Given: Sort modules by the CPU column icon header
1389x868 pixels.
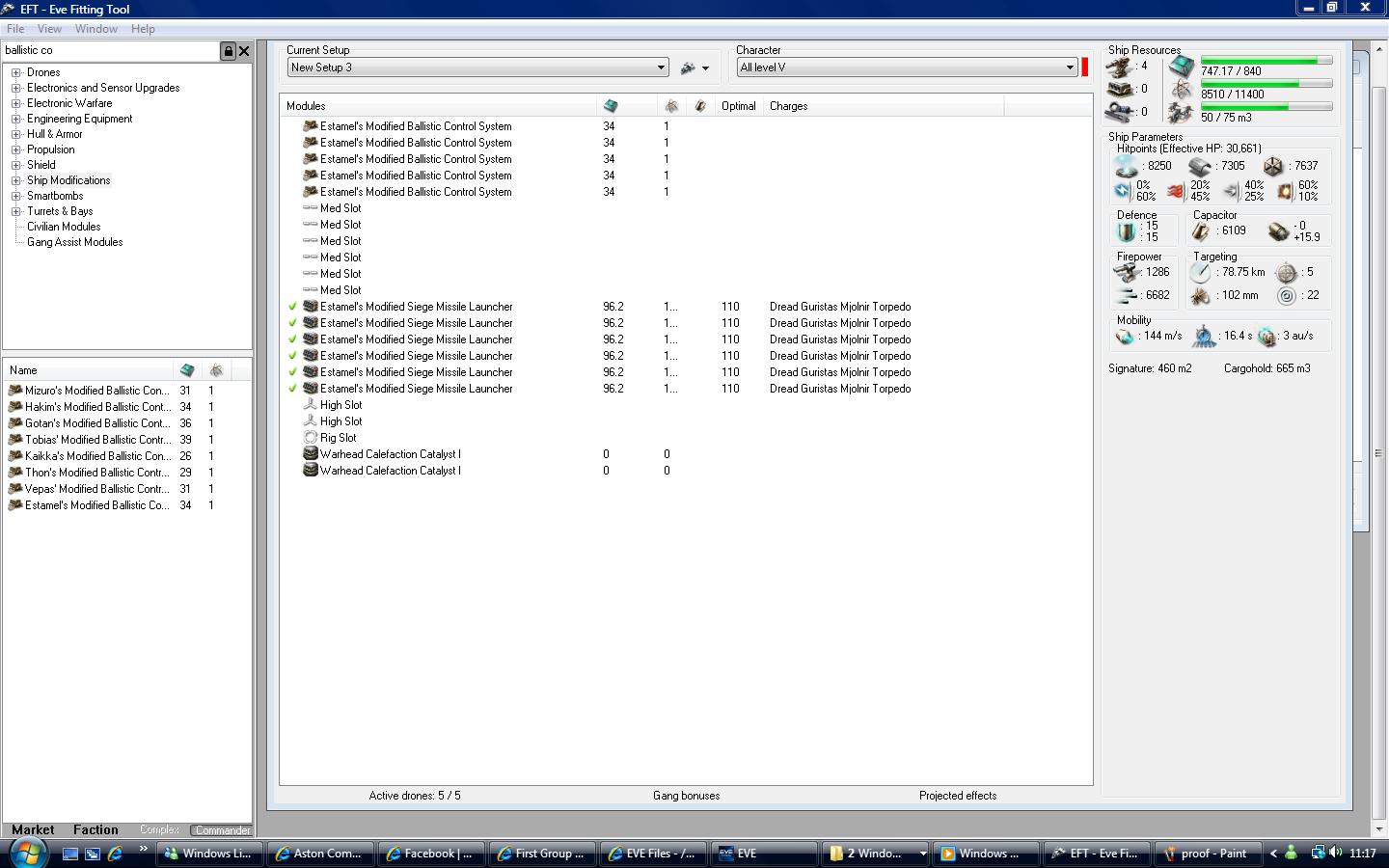Looking at the screenshot, I should pyautogui.click(x=610, y=106).
